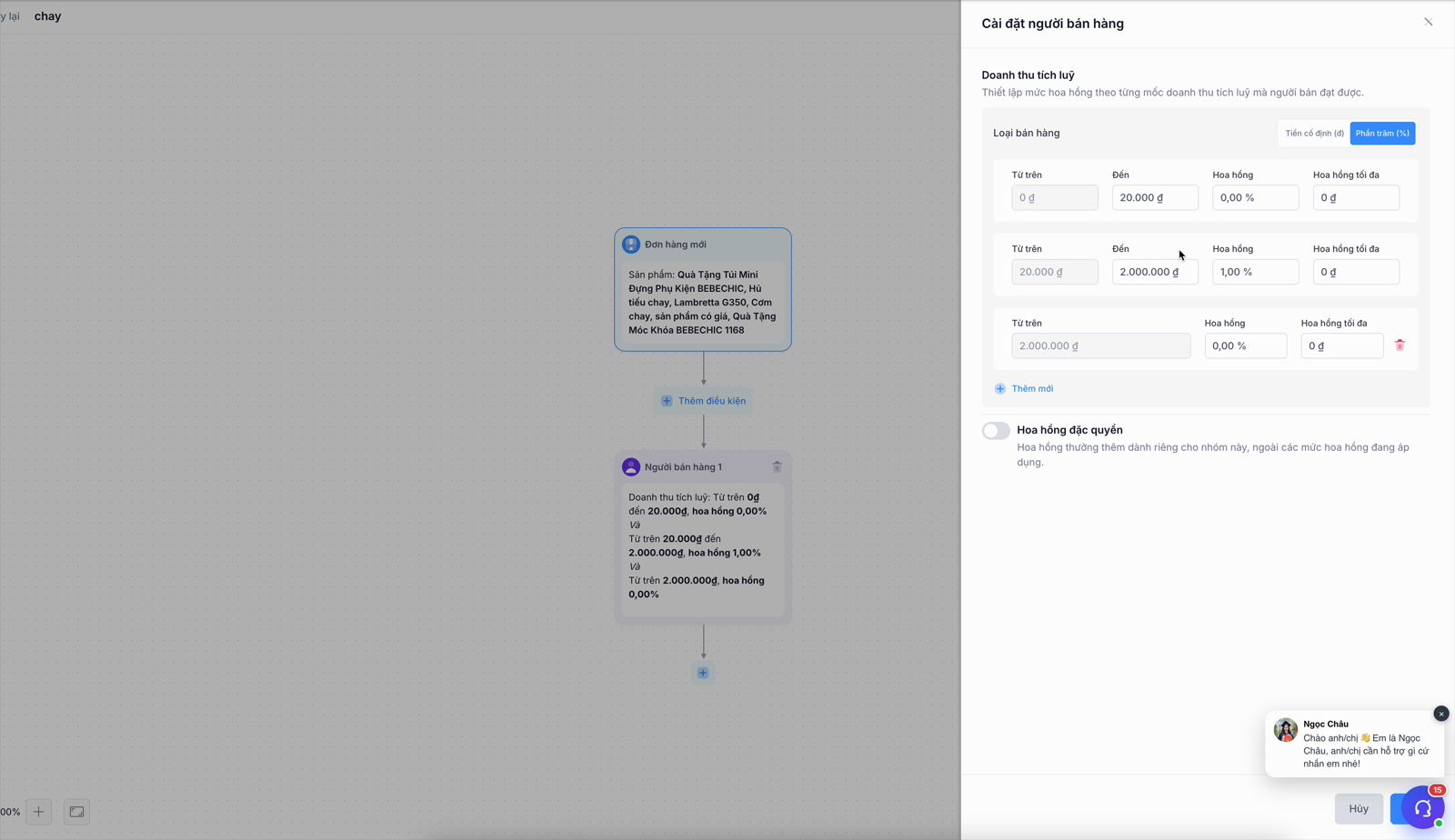1455x840 pixels.
Task: Edit second tier Hoa hồng 1,00 % field
Action: (1255, 272)
